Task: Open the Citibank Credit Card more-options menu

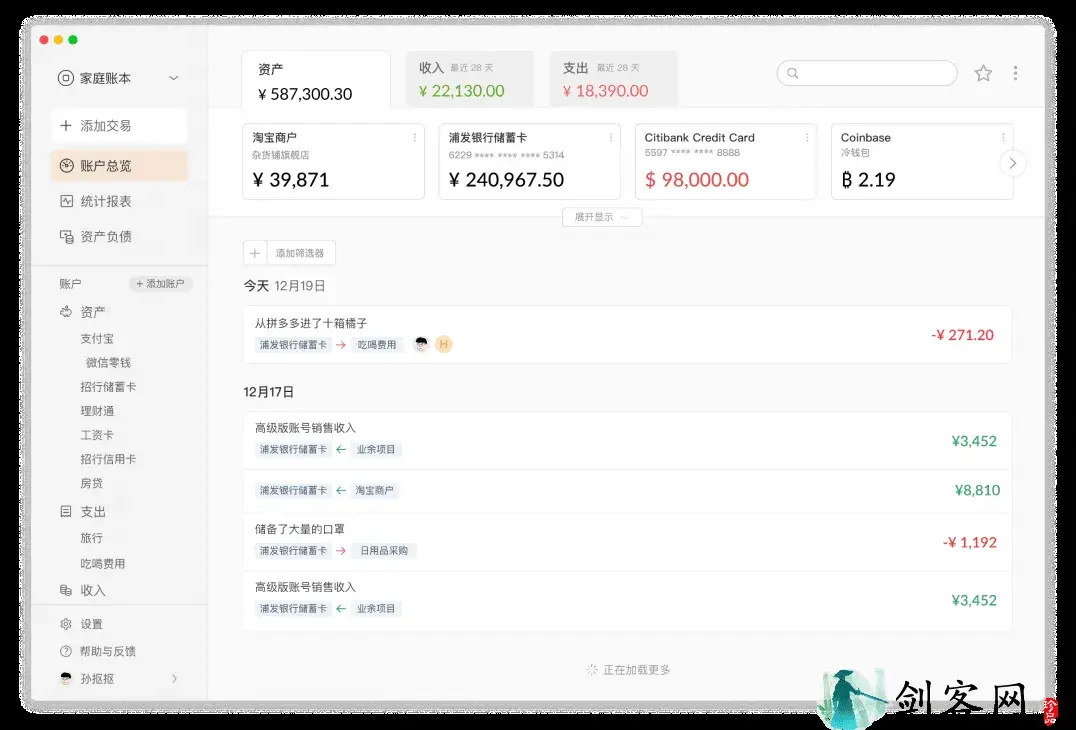Action: click(807, 138)
